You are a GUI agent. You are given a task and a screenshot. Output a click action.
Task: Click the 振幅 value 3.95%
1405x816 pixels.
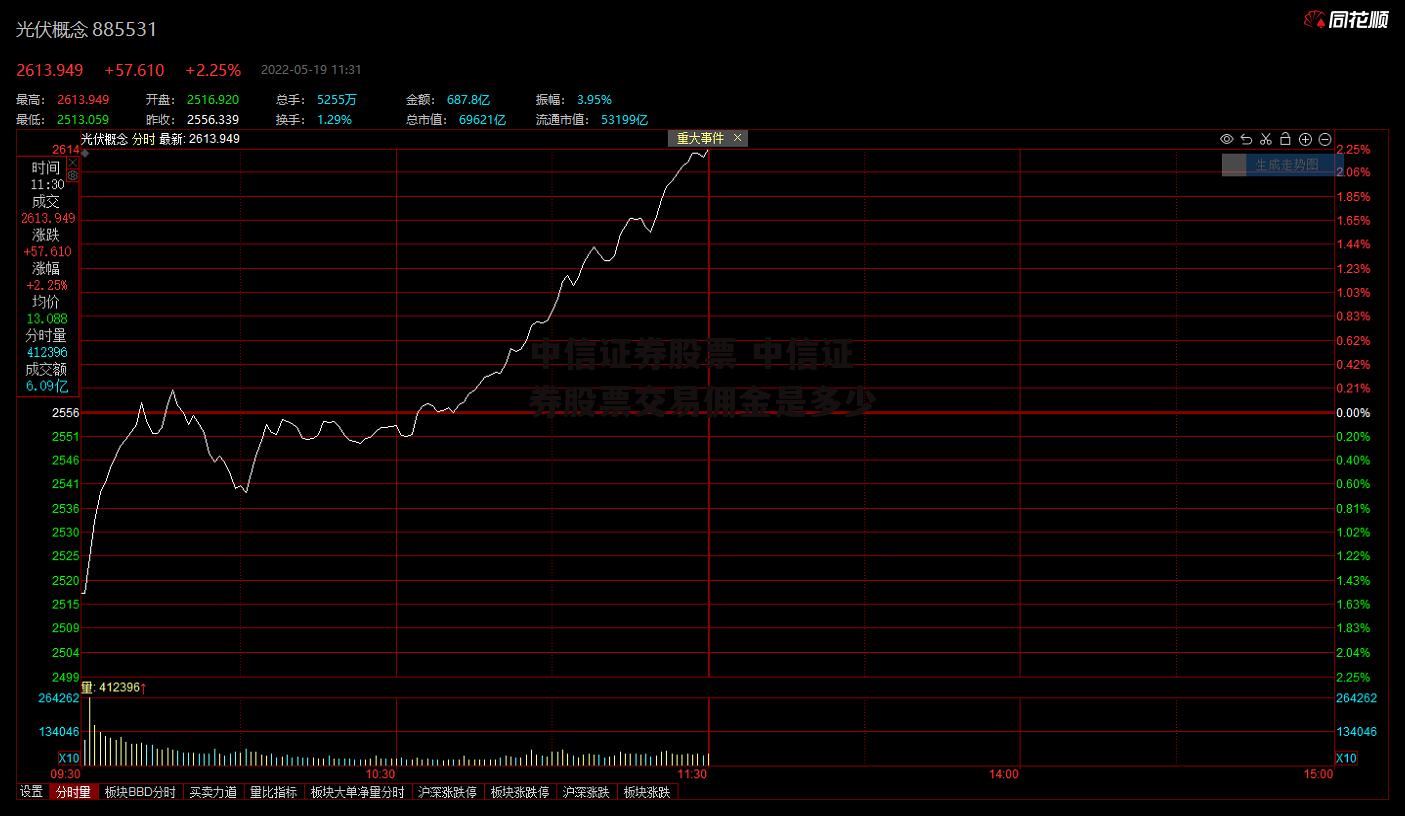pyautogui.click(x=594, y=100)
